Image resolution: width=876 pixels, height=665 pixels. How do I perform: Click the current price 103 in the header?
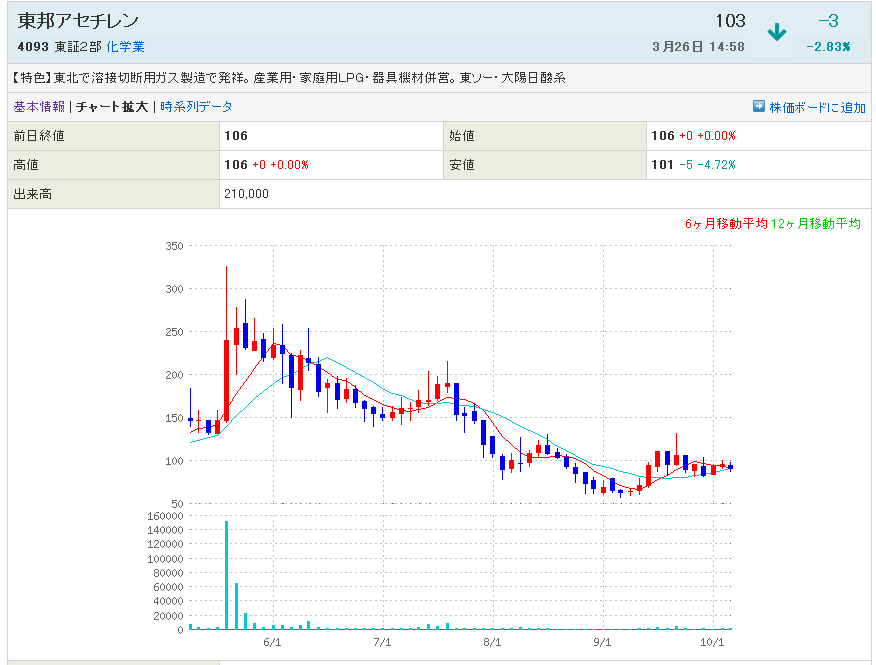(730, 21)
